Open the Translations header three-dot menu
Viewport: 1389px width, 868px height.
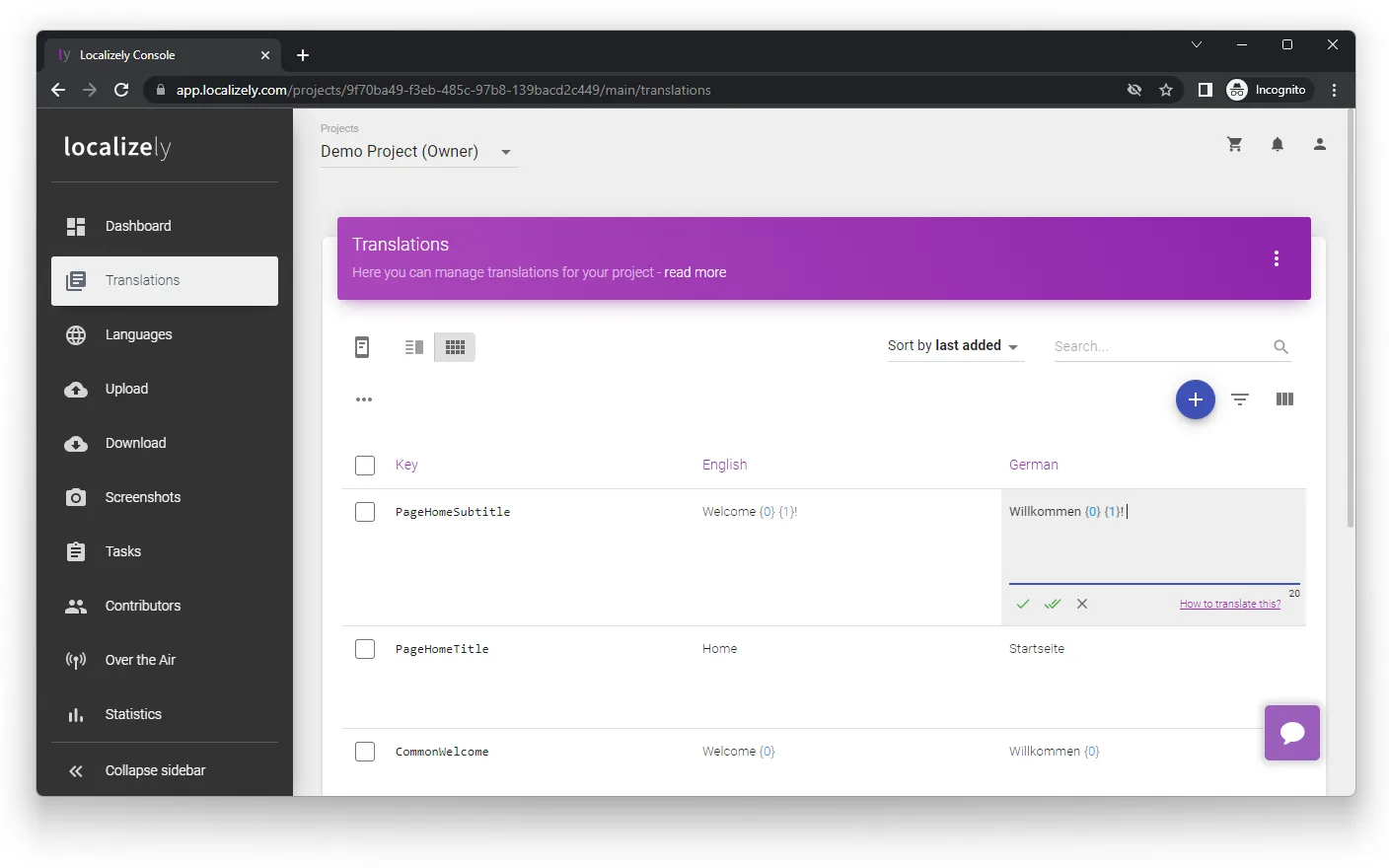1277,258
